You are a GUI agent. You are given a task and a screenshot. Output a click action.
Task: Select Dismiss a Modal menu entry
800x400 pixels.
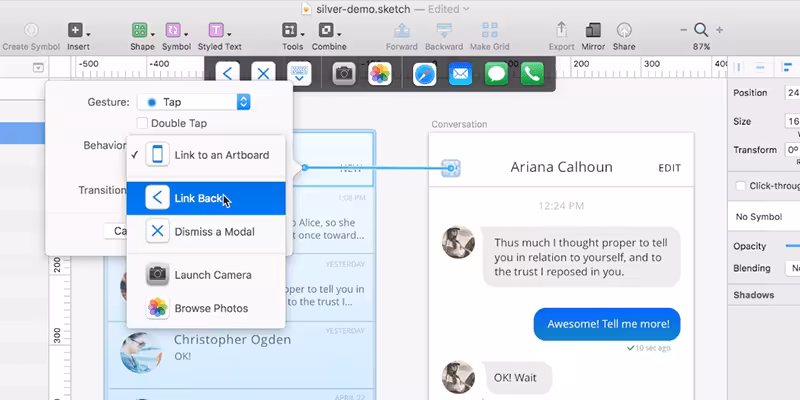tap(206, 232)
